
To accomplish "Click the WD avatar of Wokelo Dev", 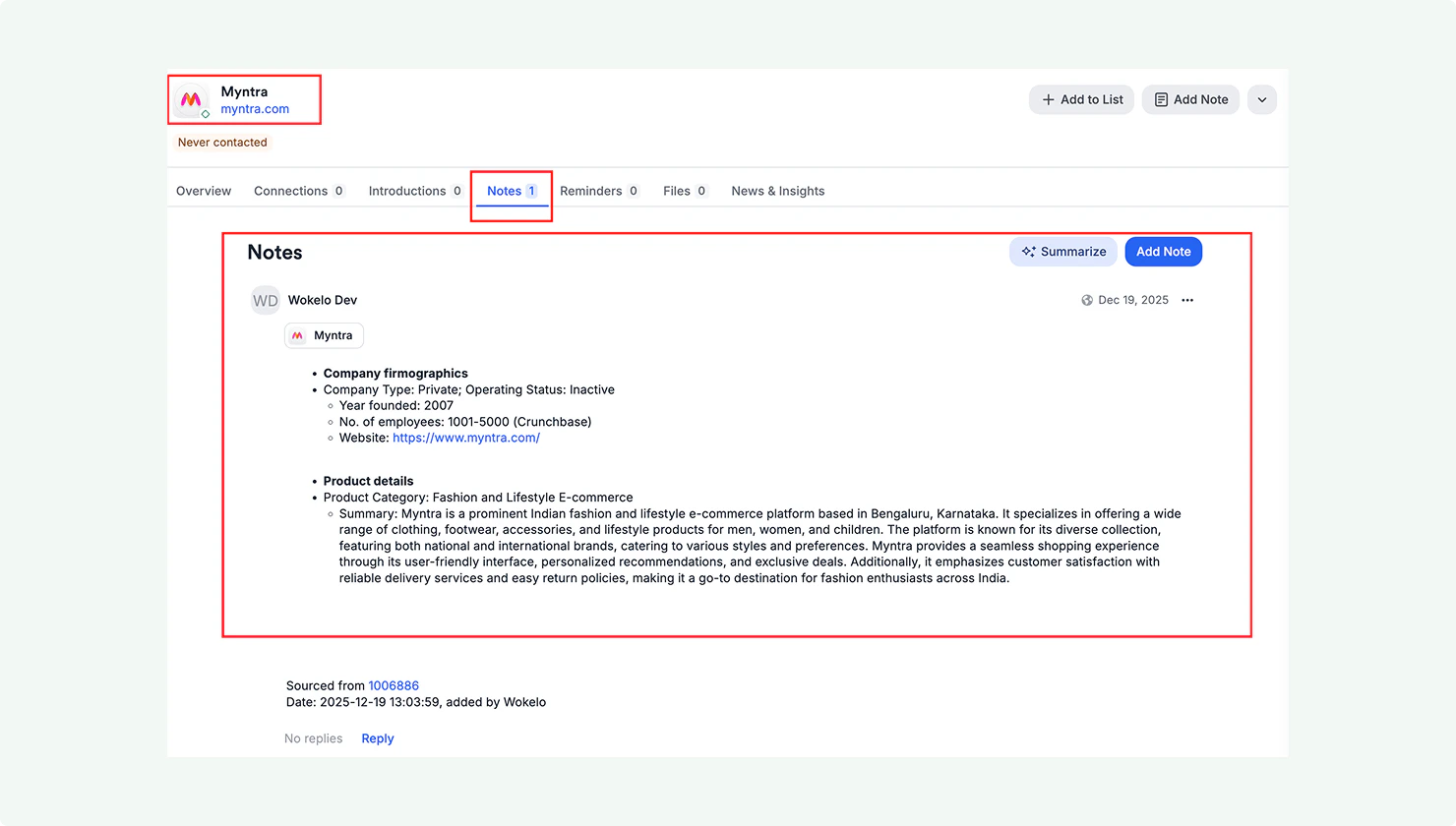I will (266, 300).
